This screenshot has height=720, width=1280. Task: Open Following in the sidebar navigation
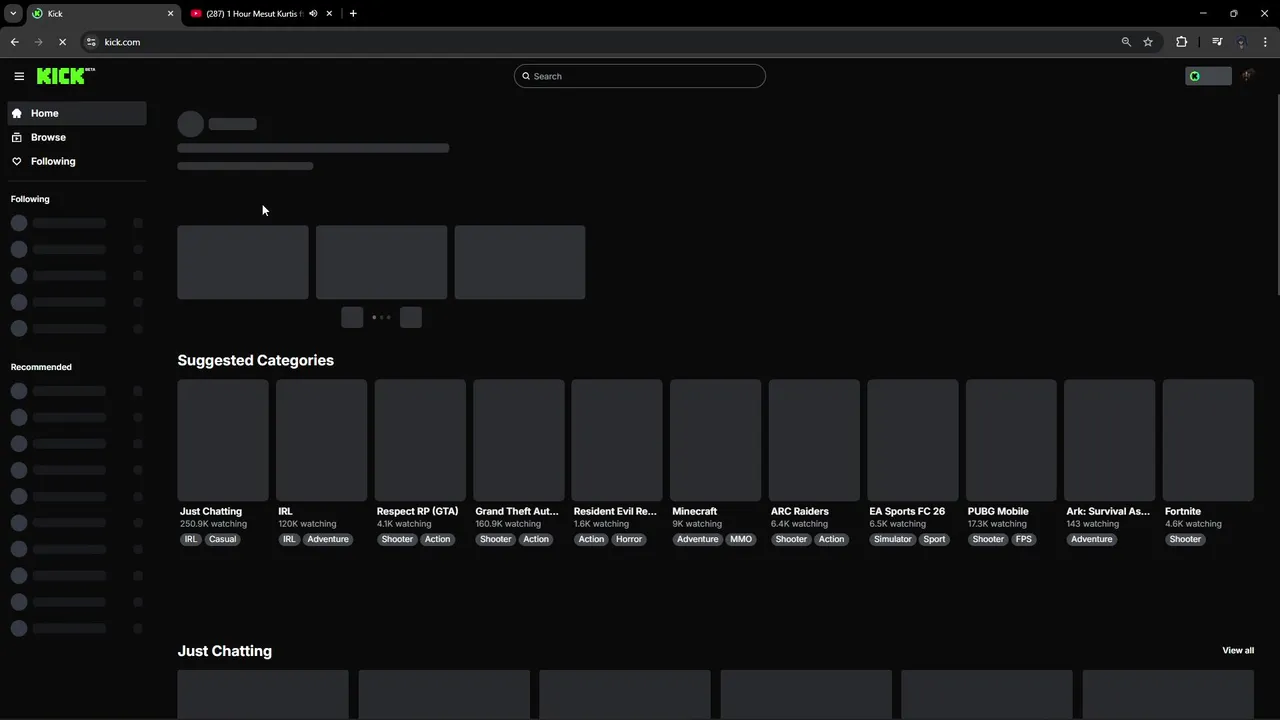(x=77, y=161)
